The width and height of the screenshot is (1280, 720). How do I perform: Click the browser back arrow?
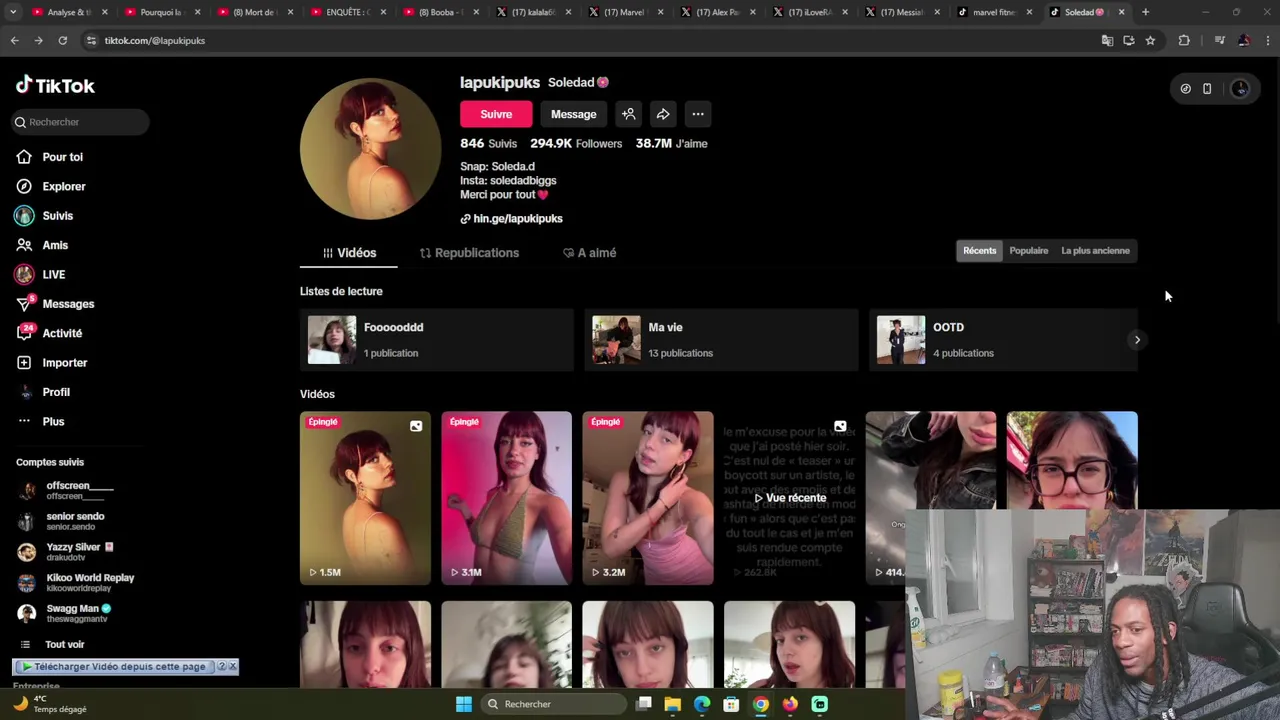(x=14, y=41)
